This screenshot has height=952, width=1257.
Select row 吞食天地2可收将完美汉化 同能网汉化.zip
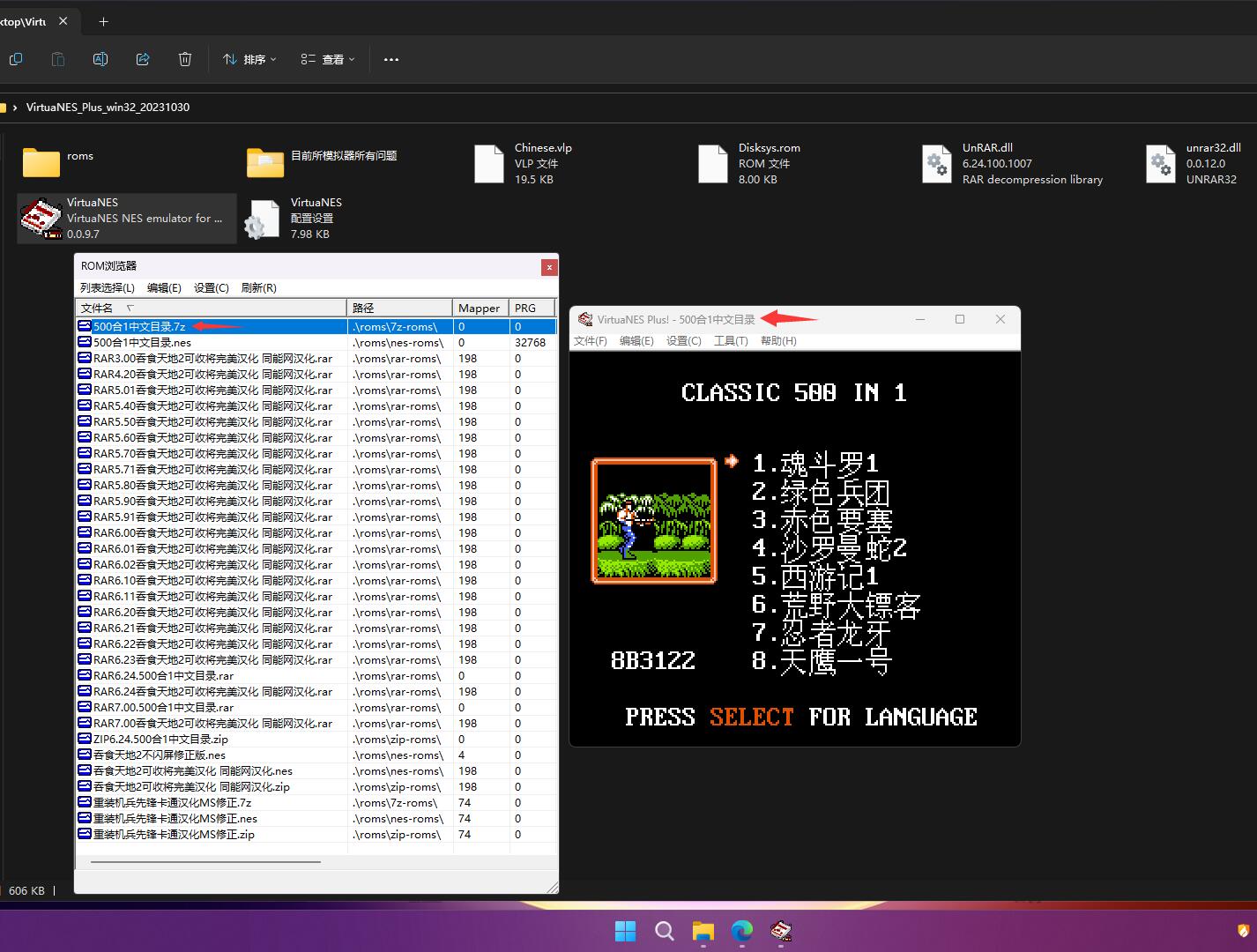coord(316,786)
